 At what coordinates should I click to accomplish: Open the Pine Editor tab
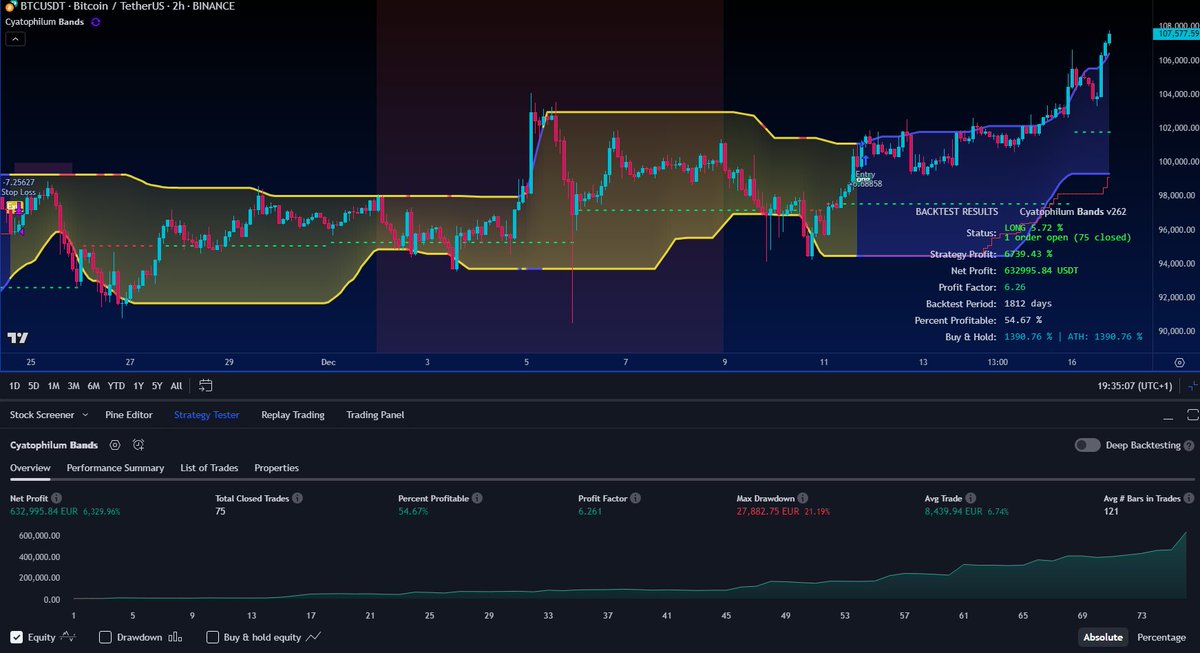pos(129,415)
